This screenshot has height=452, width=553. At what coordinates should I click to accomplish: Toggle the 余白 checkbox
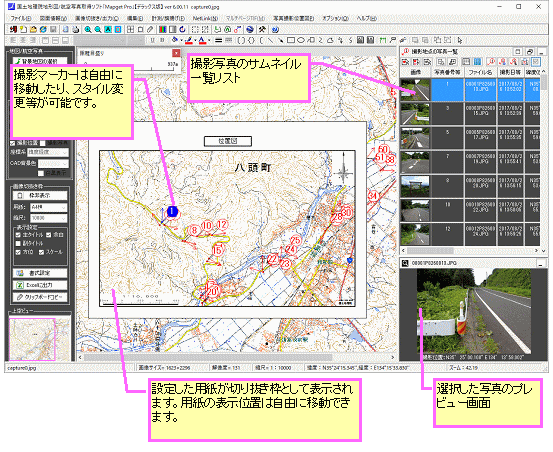click(49, 235)
